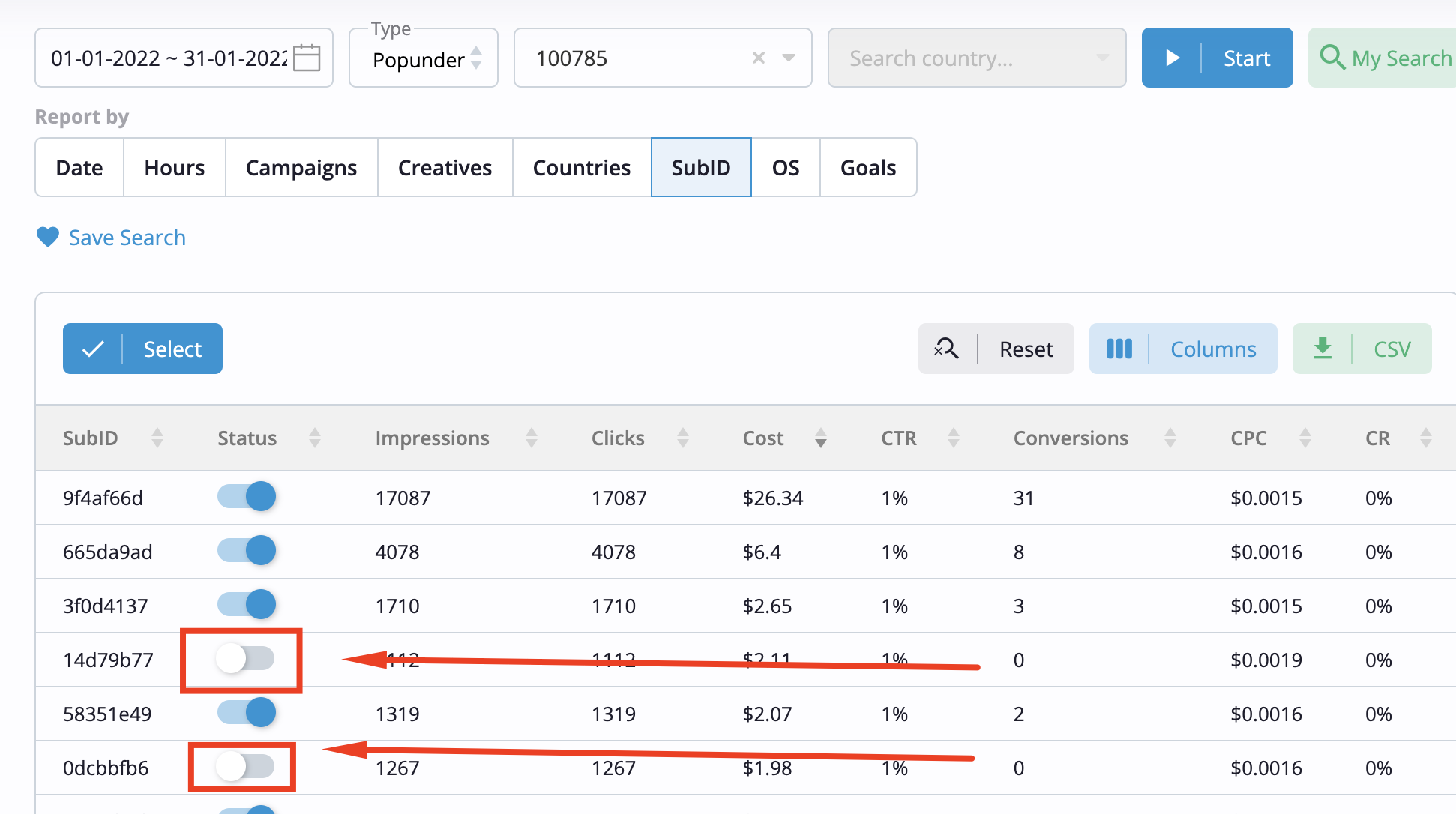
Task: Switch report to Countries tab
Action: point(582,167)
